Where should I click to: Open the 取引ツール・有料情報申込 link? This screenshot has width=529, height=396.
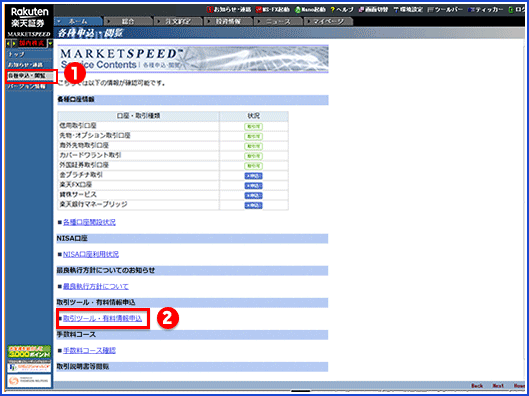[102, 318]
